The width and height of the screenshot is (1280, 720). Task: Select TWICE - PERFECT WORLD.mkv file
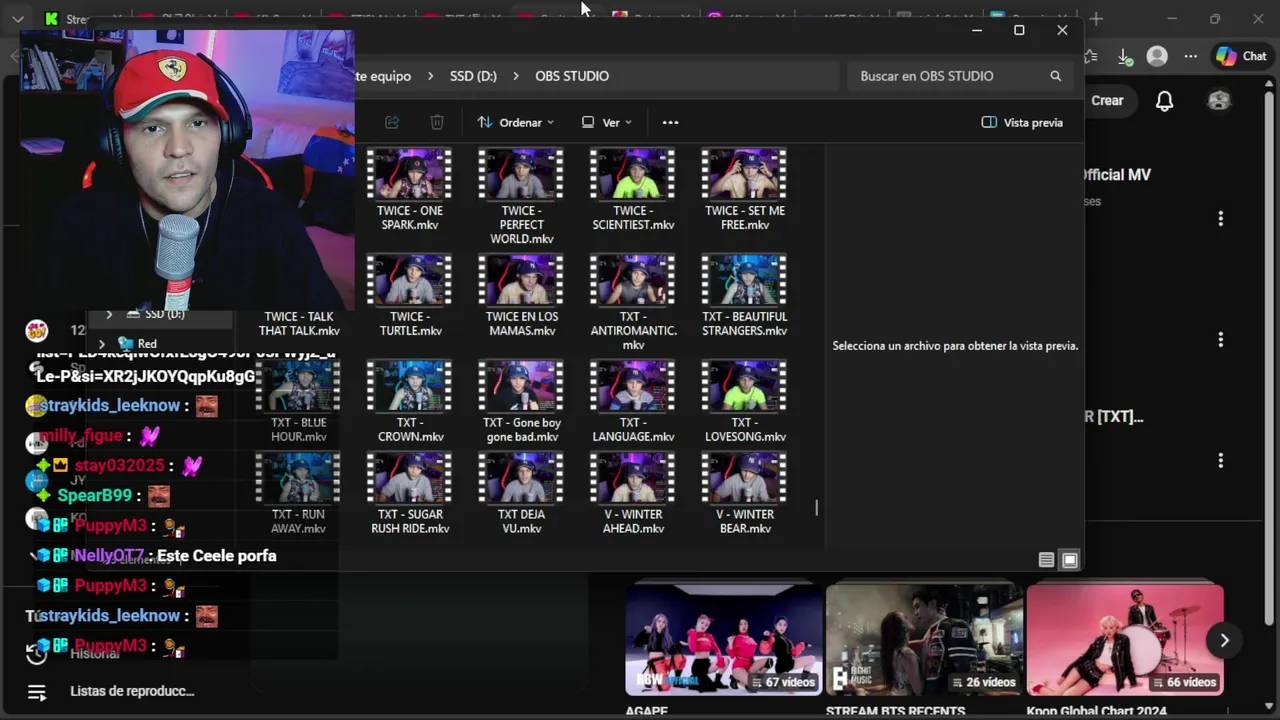tap(521, 197)
